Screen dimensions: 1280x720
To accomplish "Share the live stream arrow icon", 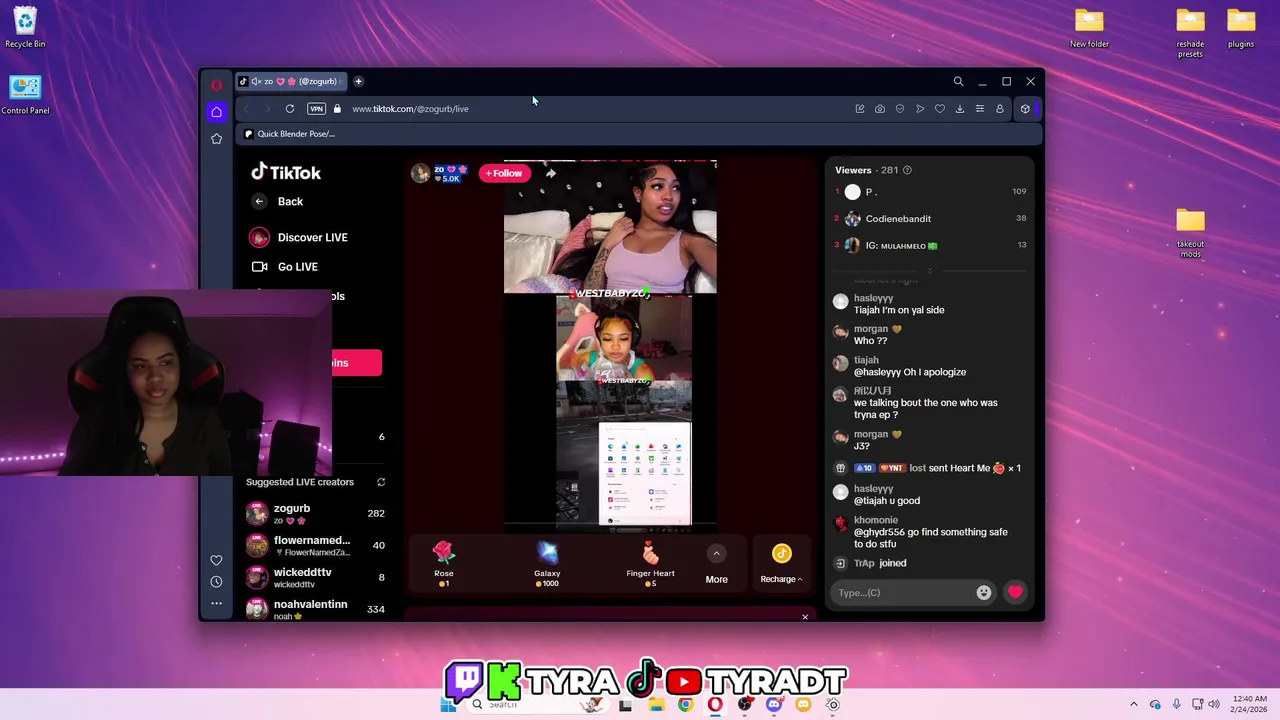I will tap(550, 173).
